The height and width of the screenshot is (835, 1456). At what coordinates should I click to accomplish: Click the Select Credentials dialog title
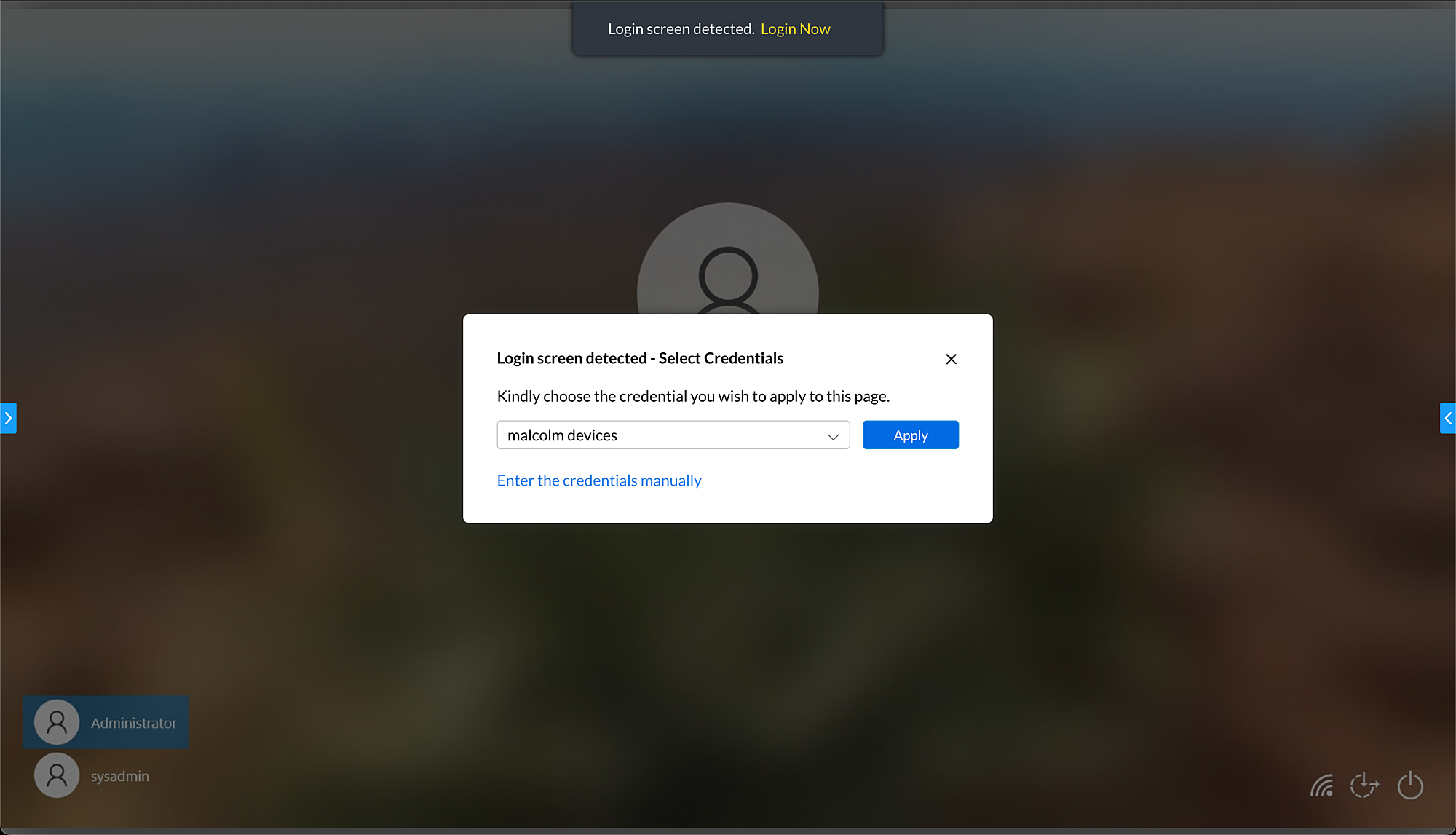tap(639, 358)
